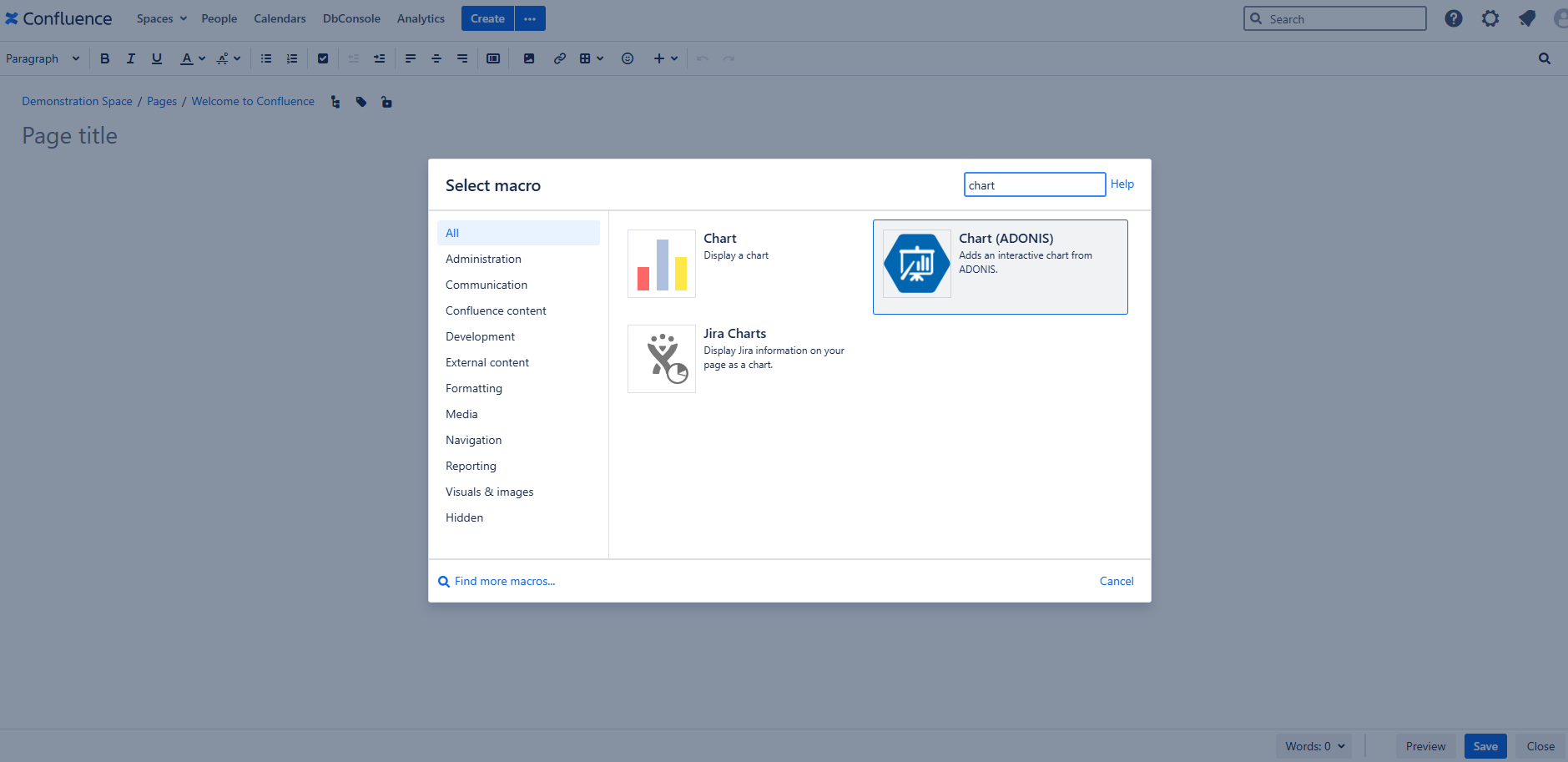View page location in the page tree icon

(335, 101)
